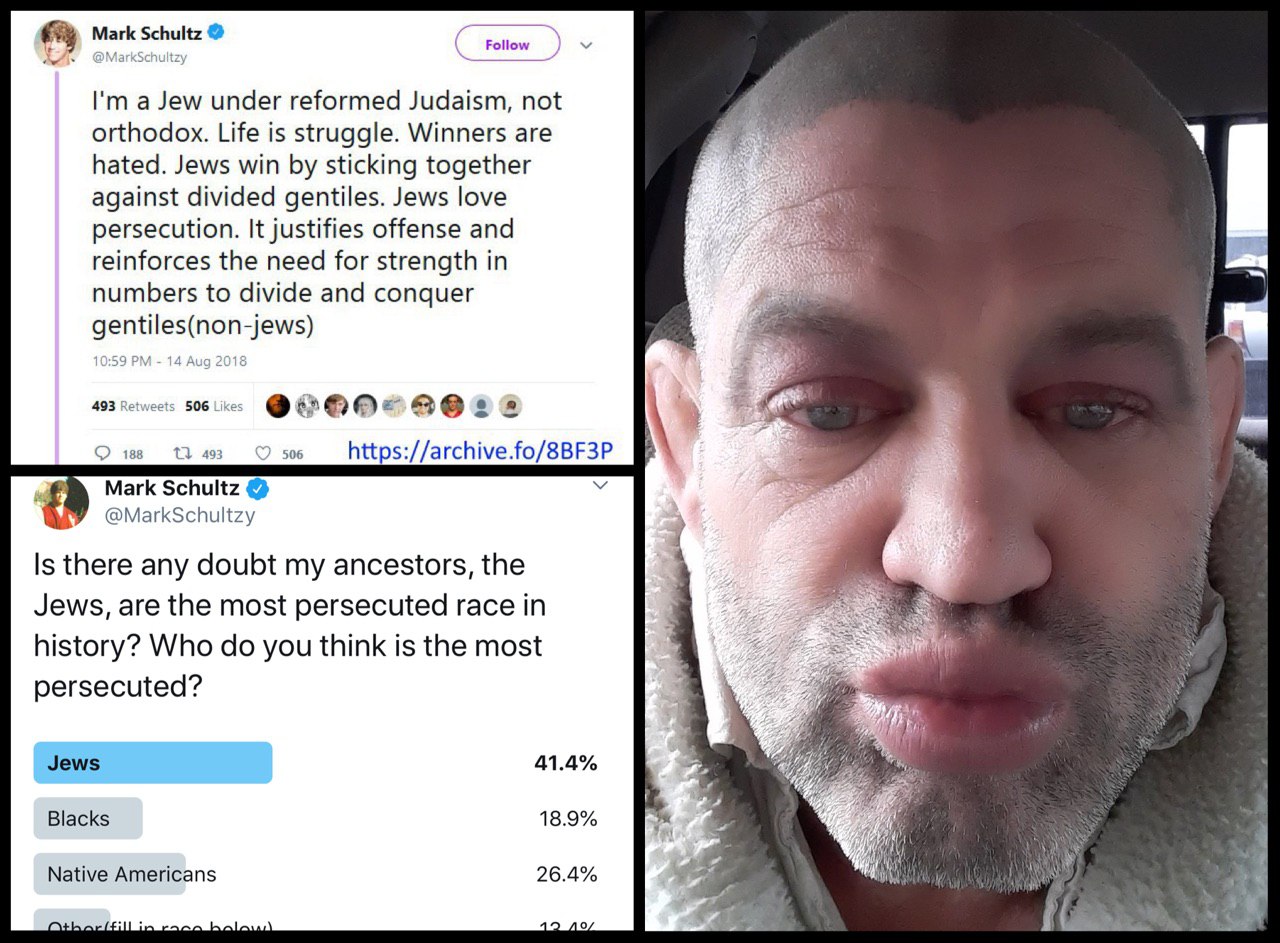Click the 493 Retweets count
Screen dimensions: 1280x943
pyautogui.click(x=133, y=406)
